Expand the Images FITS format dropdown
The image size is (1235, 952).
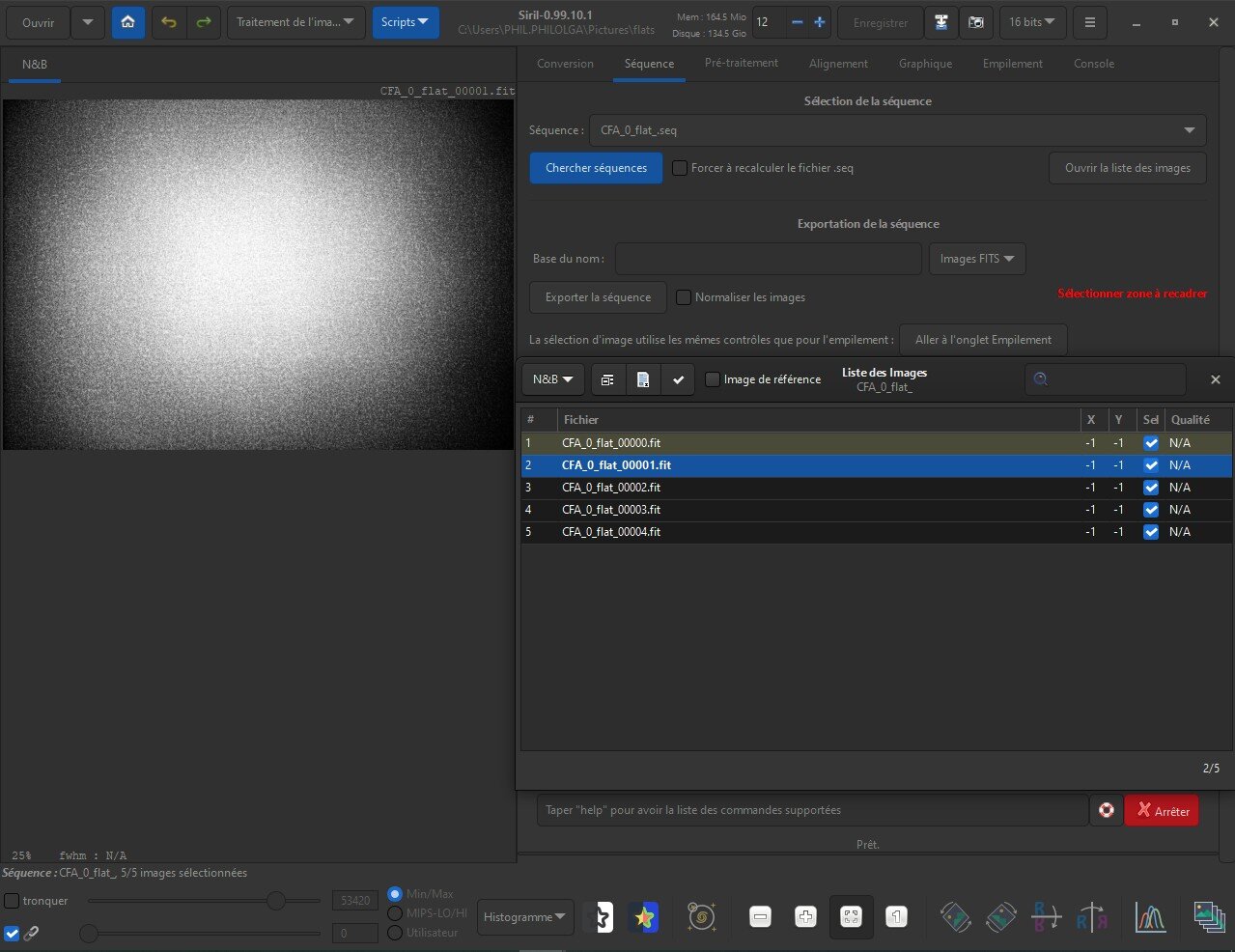tap(976, 259)
